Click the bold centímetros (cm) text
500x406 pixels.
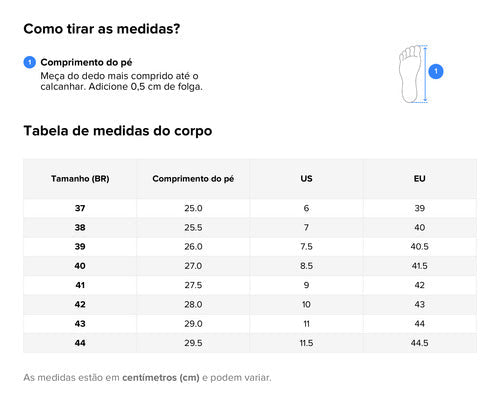coord(161,378)
